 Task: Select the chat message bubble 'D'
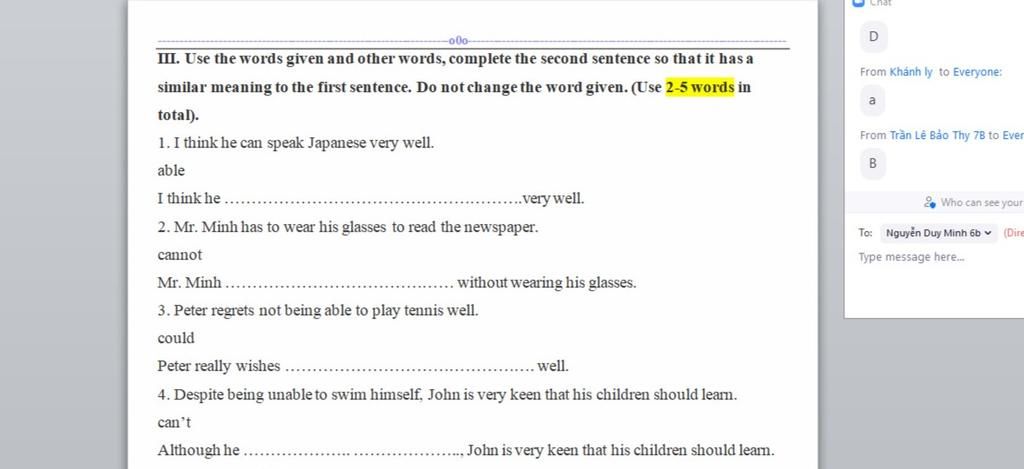tap(873, 37)
